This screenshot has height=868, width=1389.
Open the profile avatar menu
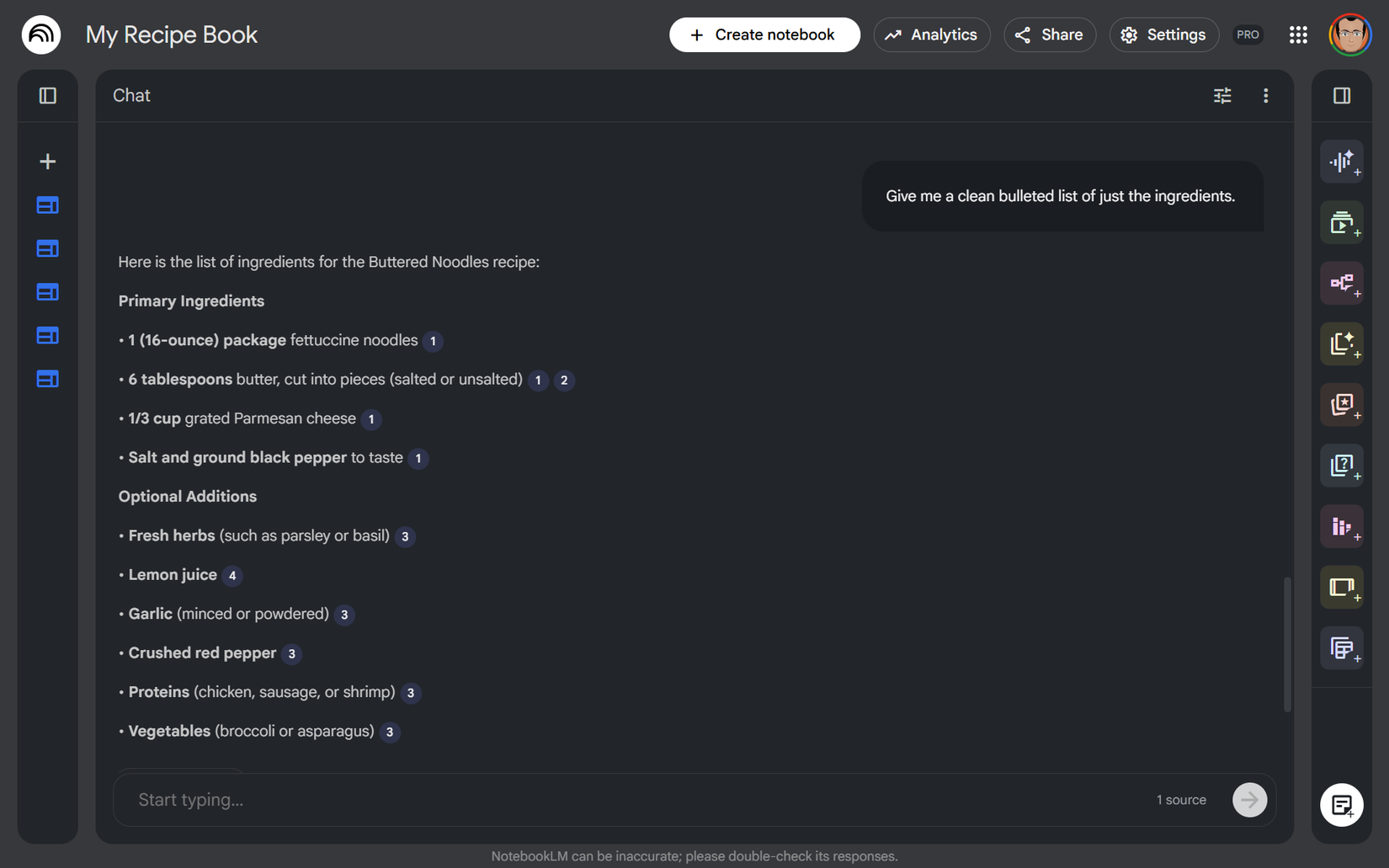coord(1349,35)
